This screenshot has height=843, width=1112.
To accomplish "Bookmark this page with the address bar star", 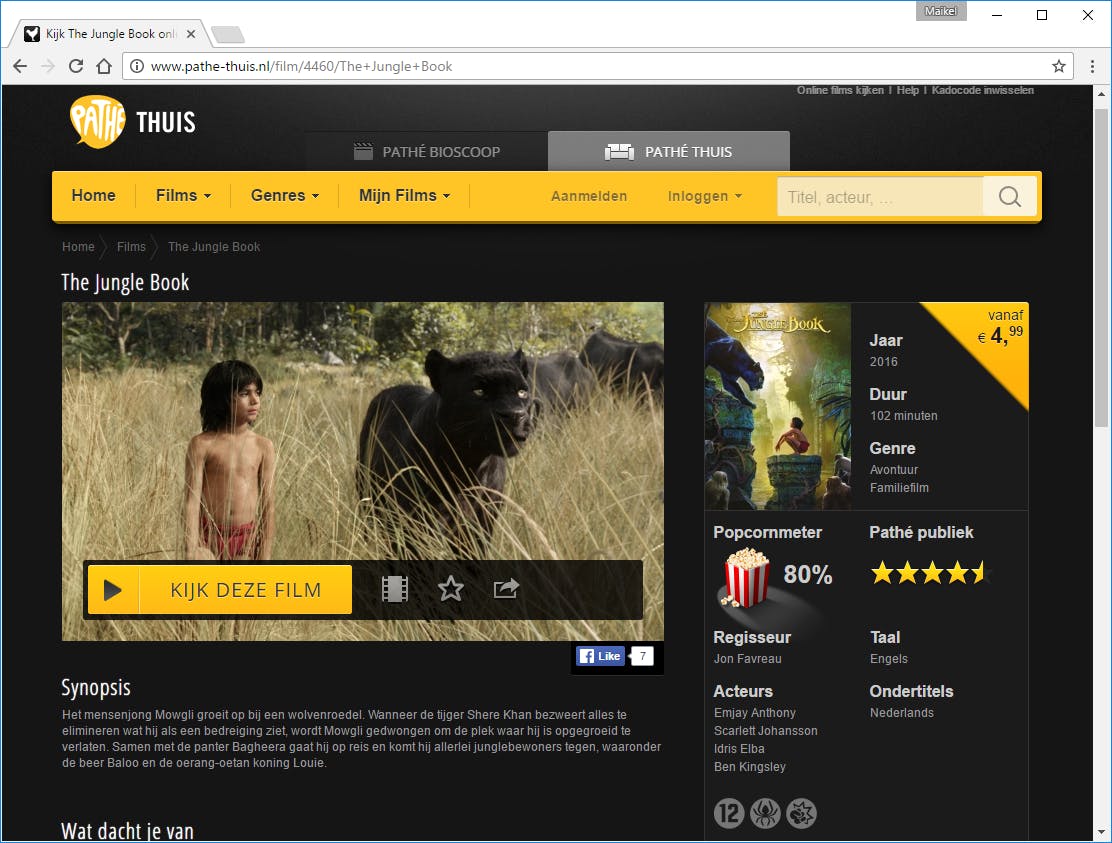I will (1058, 66).
